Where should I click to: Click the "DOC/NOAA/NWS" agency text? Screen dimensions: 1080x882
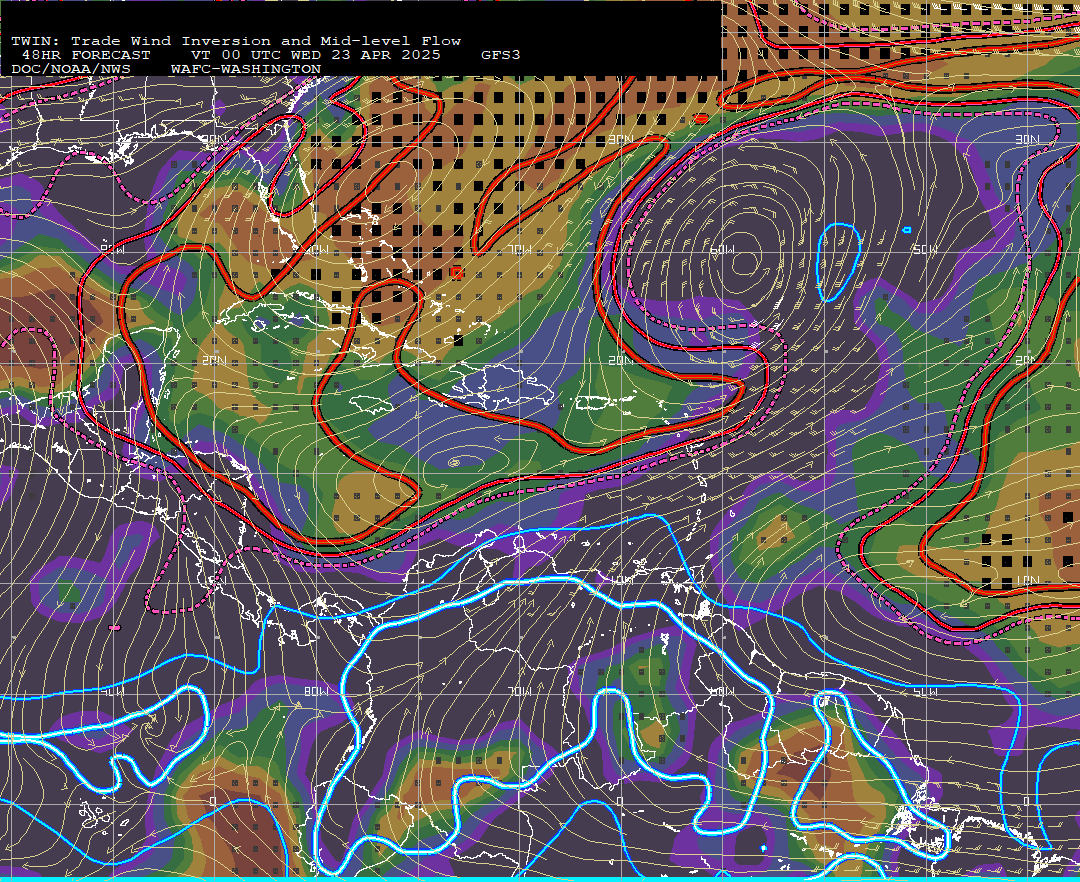click(71, 70)
